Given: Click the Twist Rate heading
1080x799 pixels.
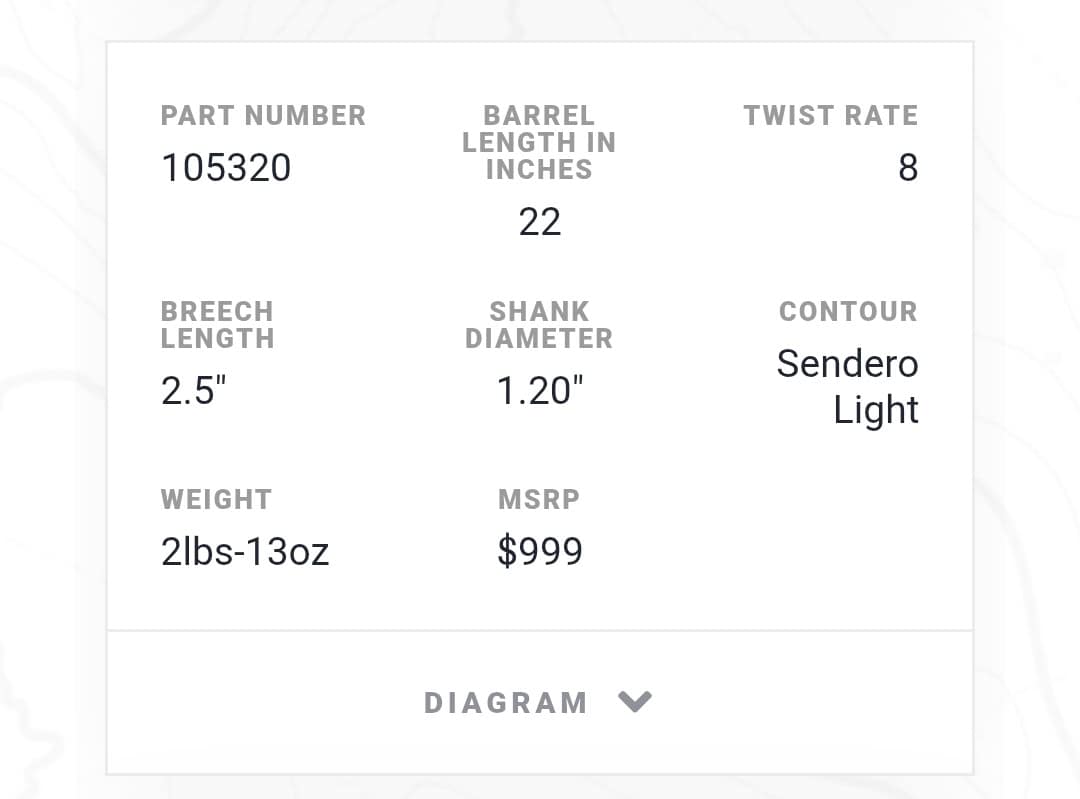Looking at the screenshot, I should [x=830, y=116].
